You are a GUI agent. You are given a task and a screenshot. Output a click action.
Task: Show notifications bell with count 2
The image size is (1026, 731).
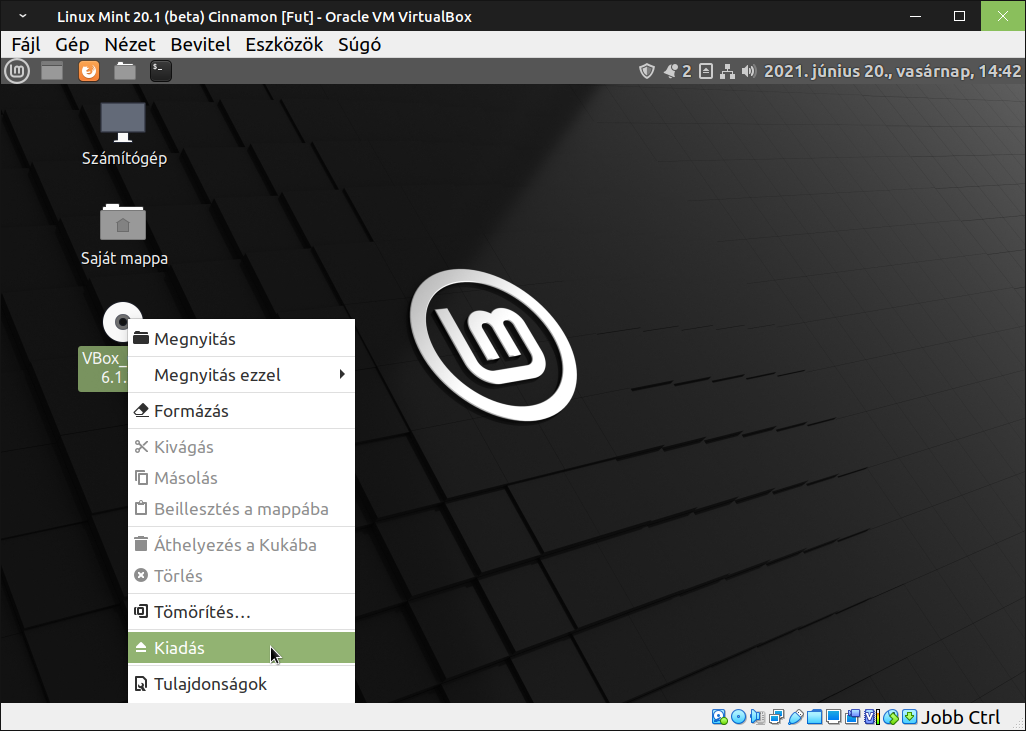click(x=677, y=71)
